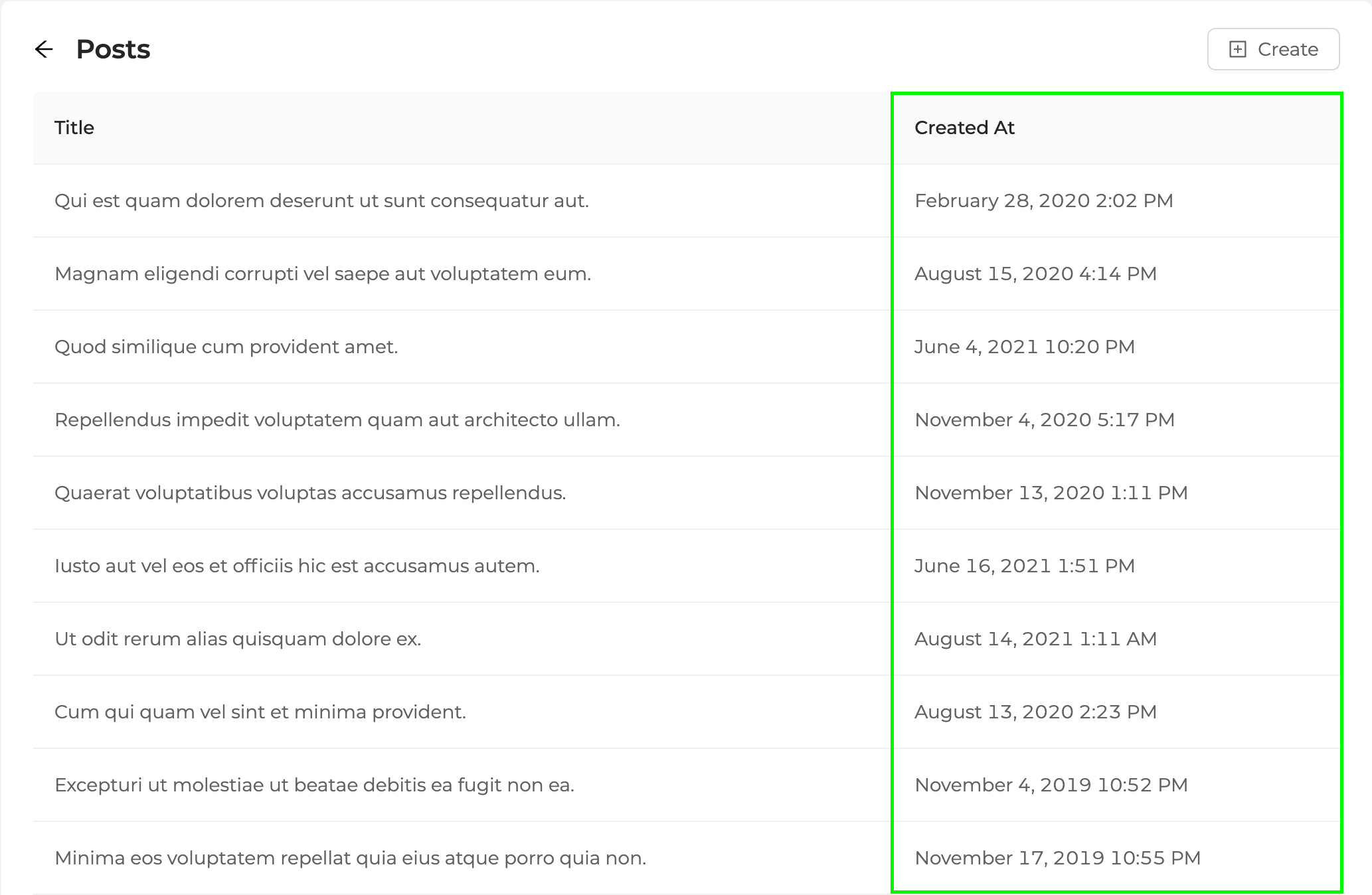Select row 'Excepturi ut molestiae ut beatae'
The width and height of the screenshot is (1372, 895).
[x=314, y=785]
